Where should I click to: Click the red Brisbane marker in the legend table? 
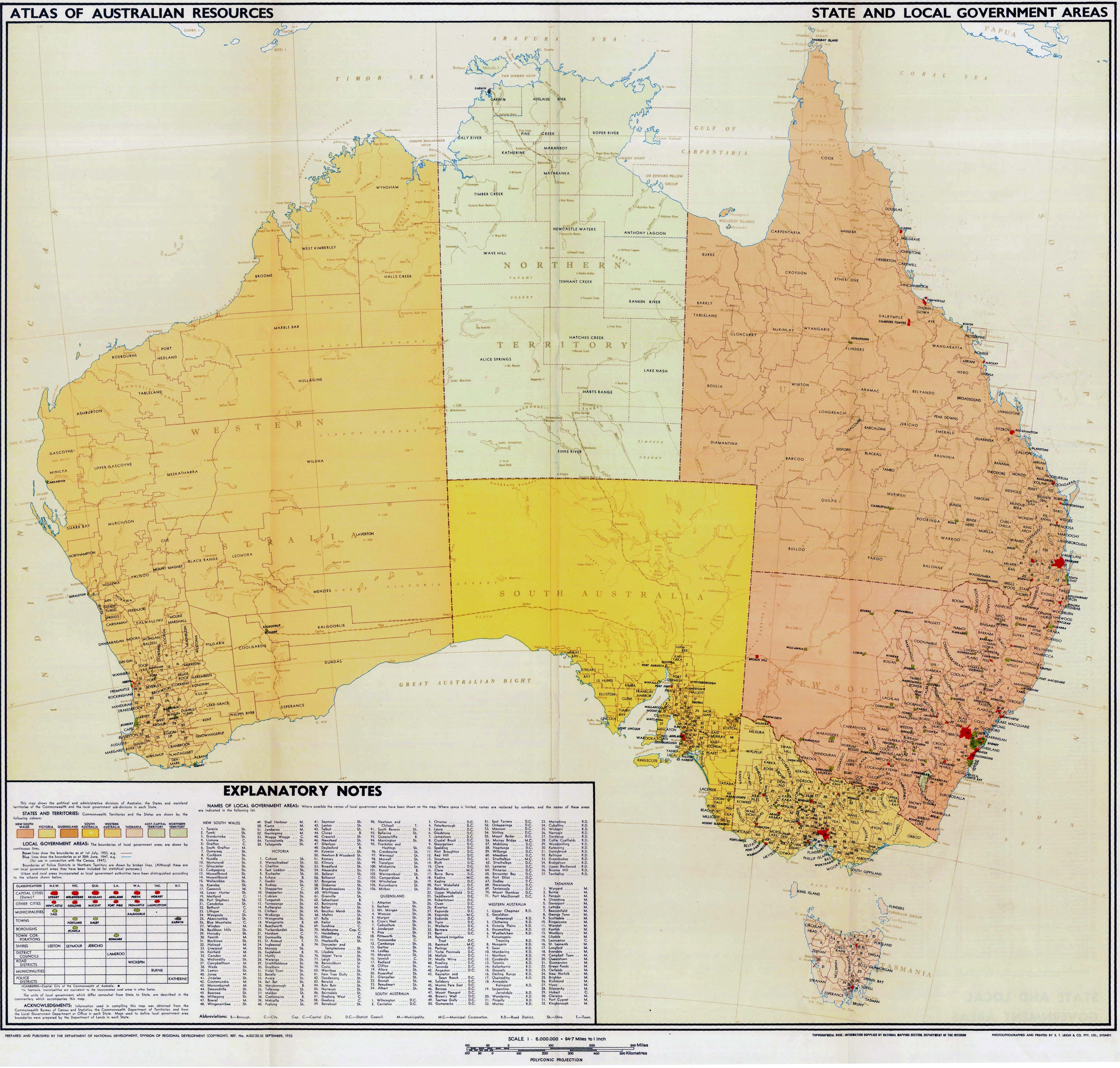pos(96,893)
